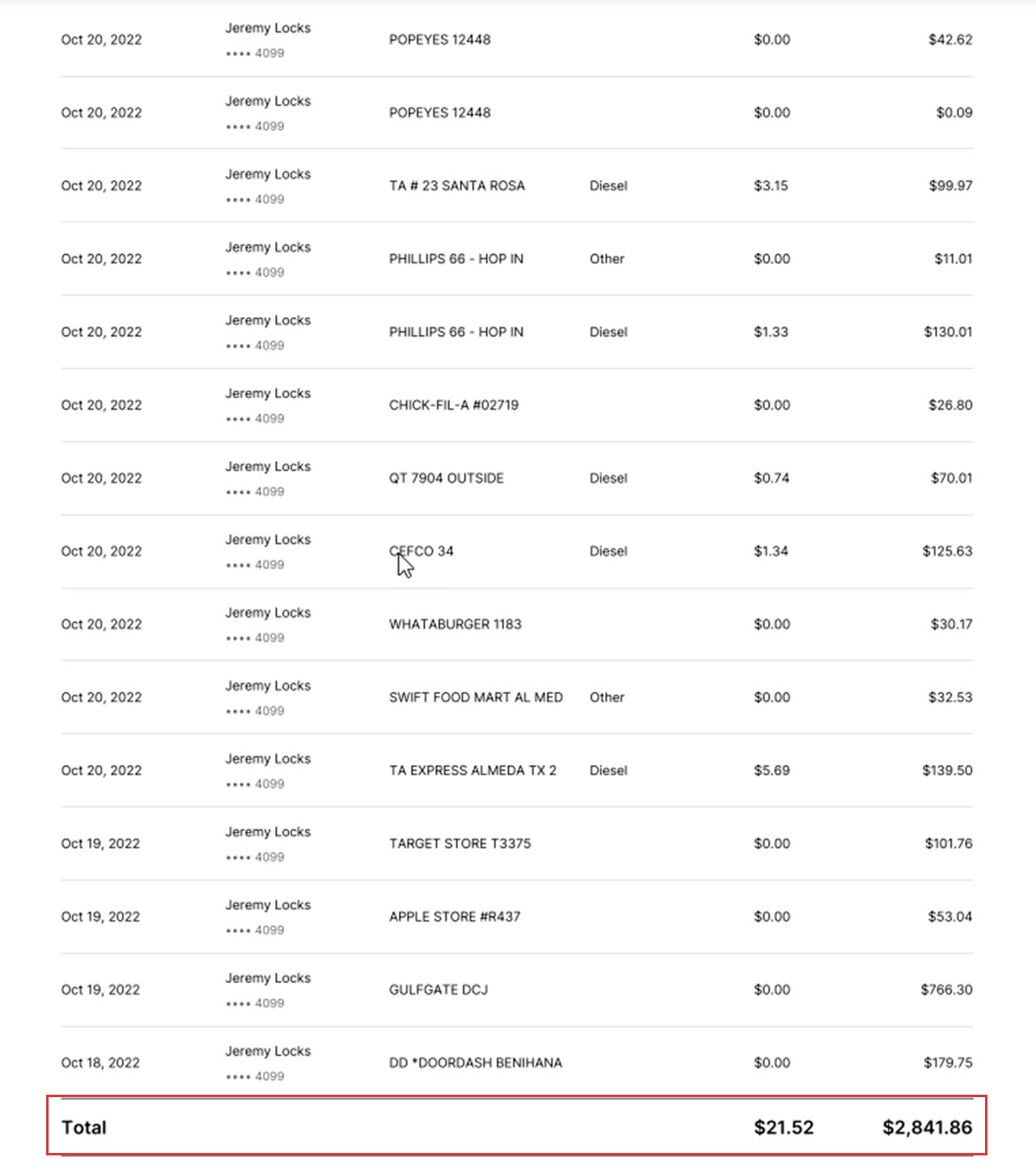Click the SWIFT FOOD MART AL MED entry
1036x1174 pixels.
point(475,697)
